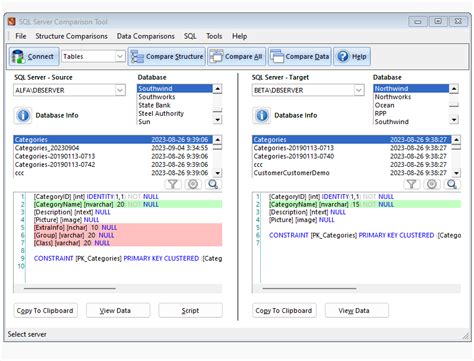Open the Data Comparisons menu
Screen dimensions: 474x361
coord(146,36)
